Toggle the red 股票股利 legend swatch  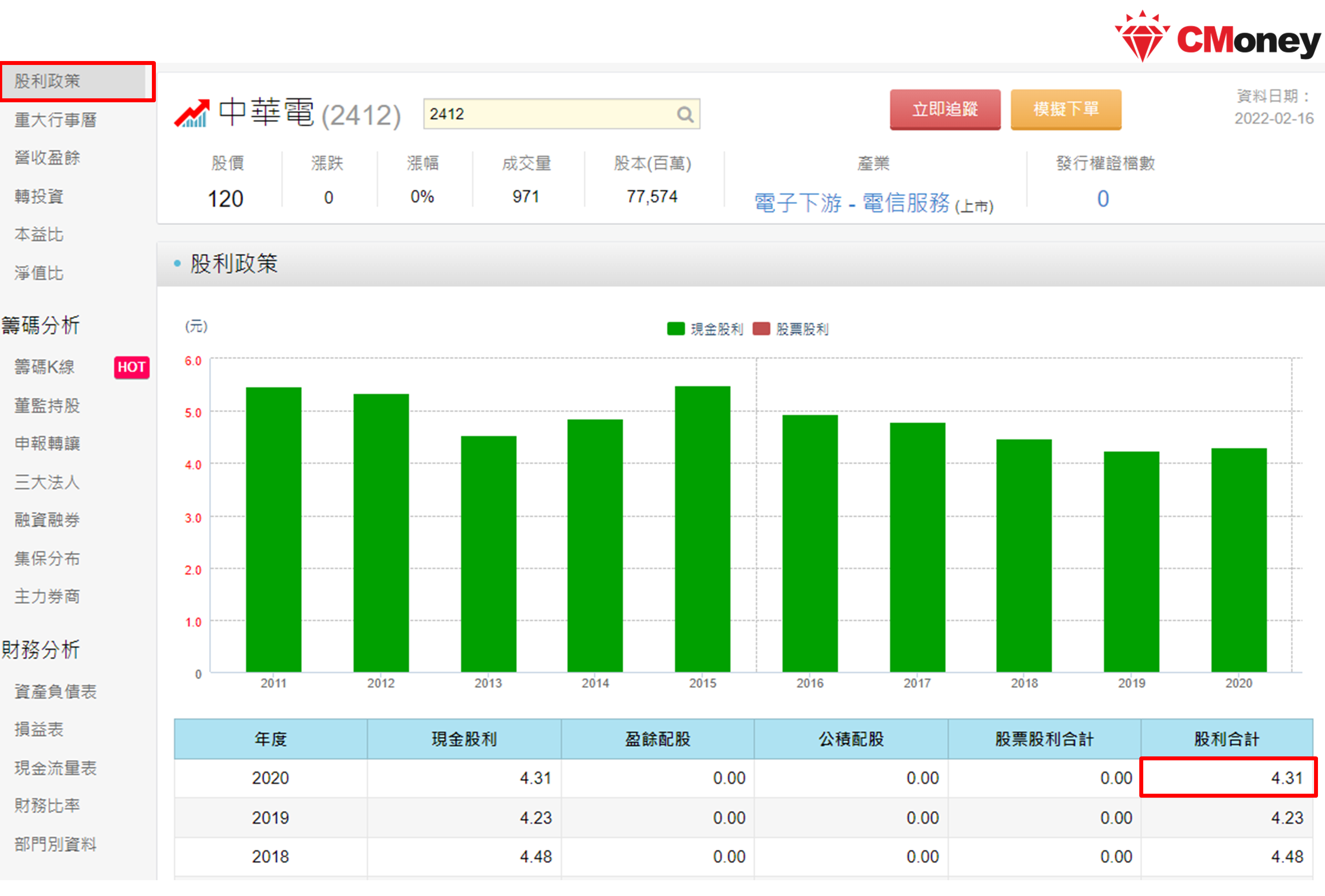point(761,329)
